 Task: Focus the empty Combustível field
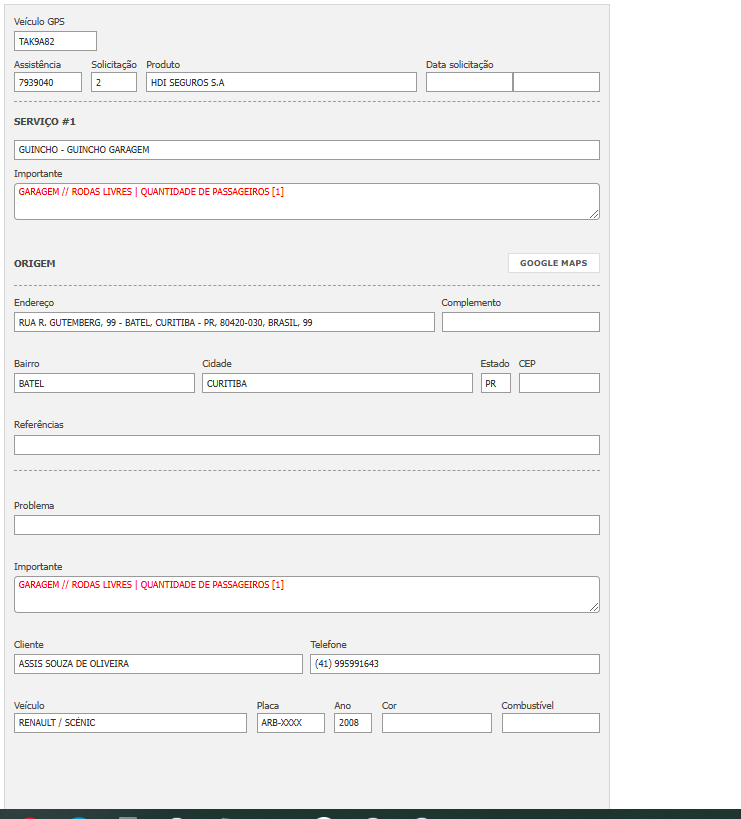point(550,723)
